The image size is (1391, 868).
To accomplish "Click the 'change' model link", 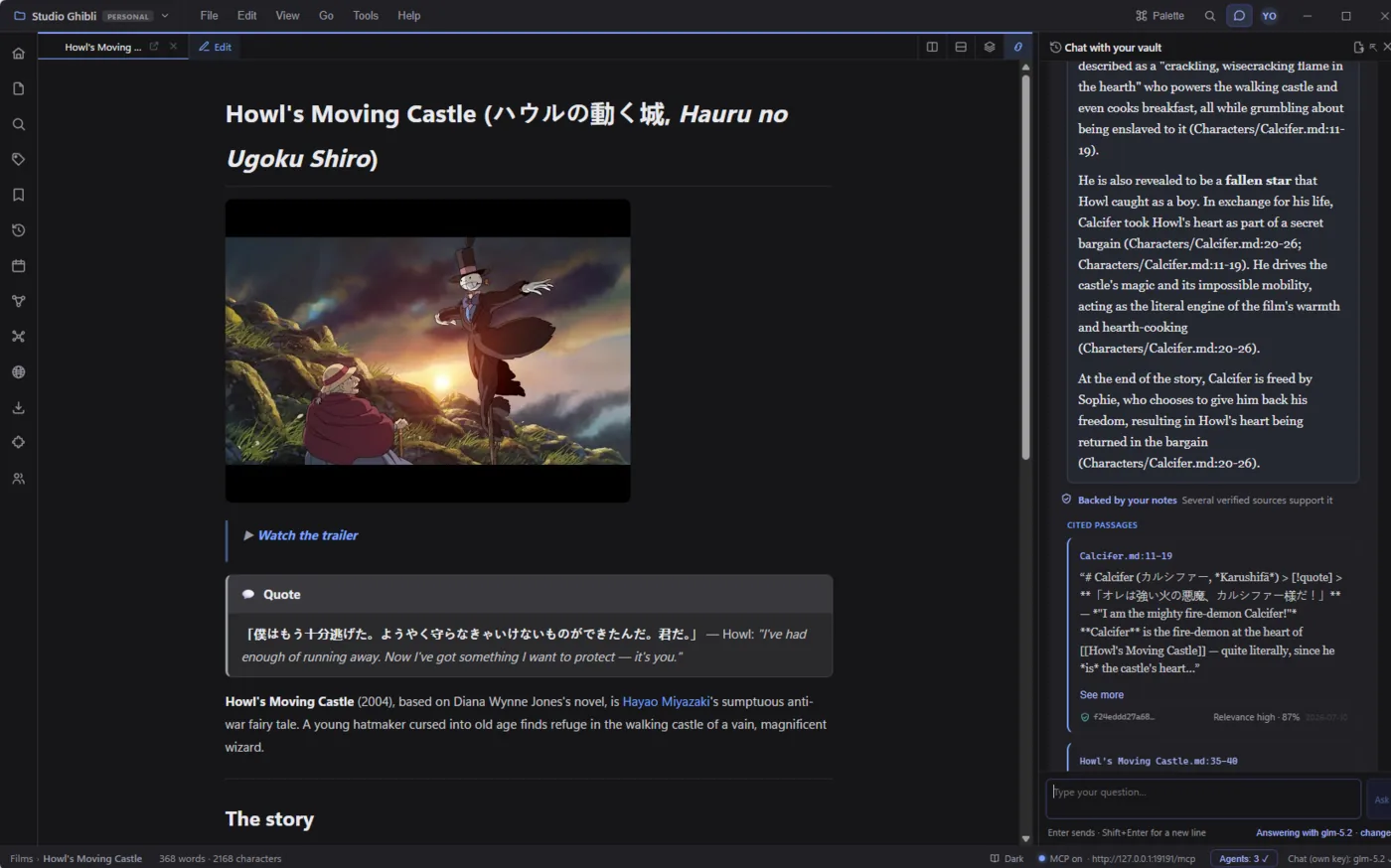I will click(1375, 833).
